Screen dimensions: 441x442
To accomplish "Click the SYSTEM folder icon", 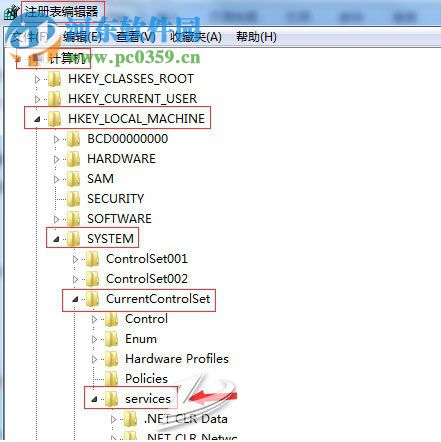I will click(73, 239).
